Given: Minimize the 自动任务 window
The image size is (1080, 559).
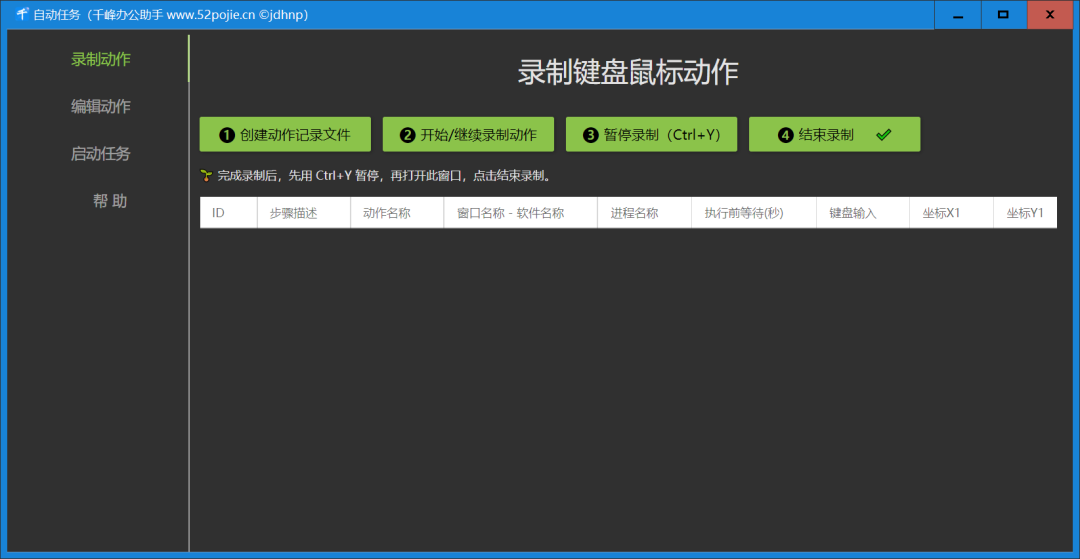Looking at the screenshot, I should [x=957, y=14].
